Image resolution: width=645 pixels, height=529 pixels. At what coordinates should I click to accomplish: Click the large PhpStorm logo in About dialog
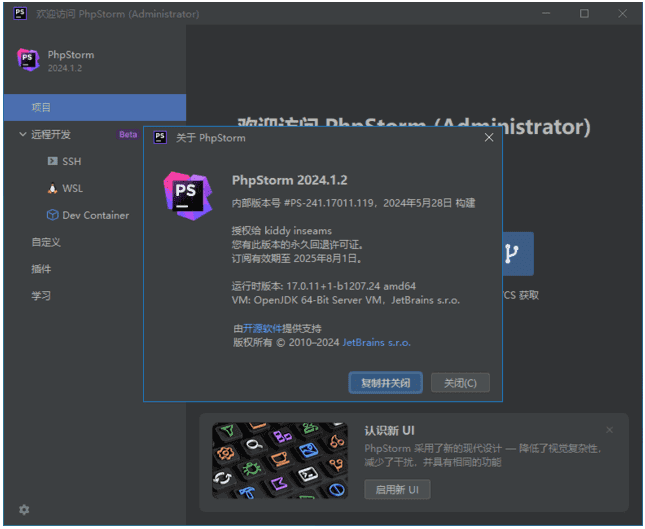pos(187,194)
